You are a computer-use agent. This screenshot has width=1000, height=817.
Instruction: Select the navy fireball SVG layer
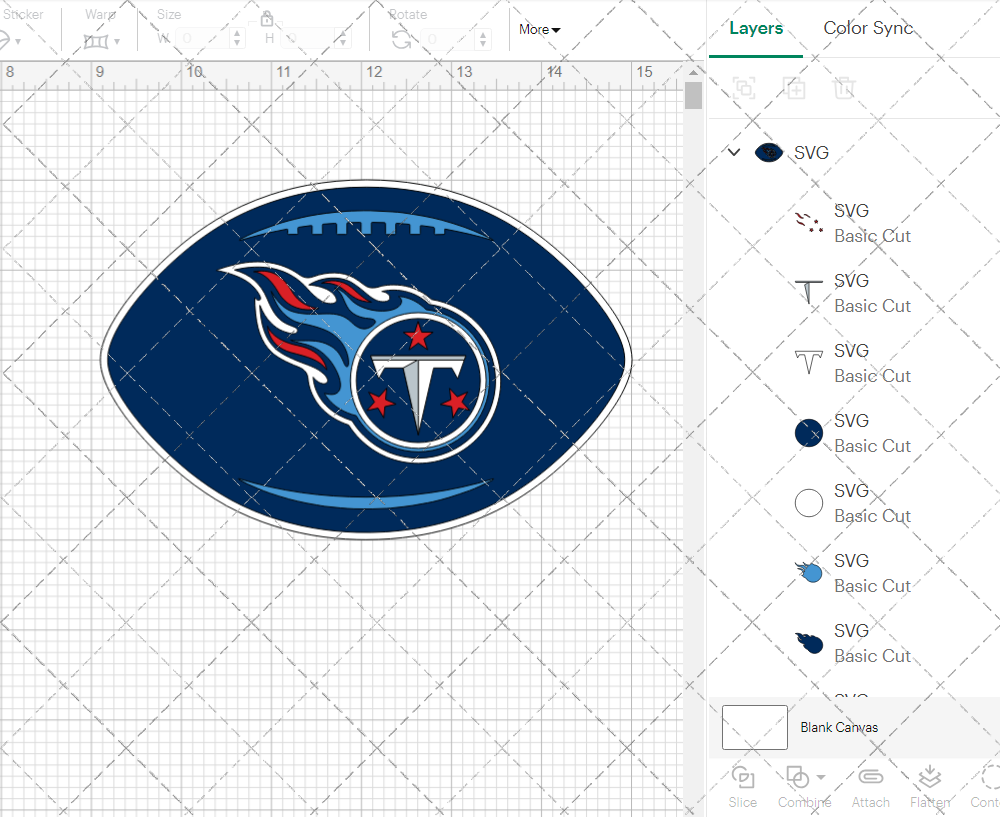coord(854,643)
